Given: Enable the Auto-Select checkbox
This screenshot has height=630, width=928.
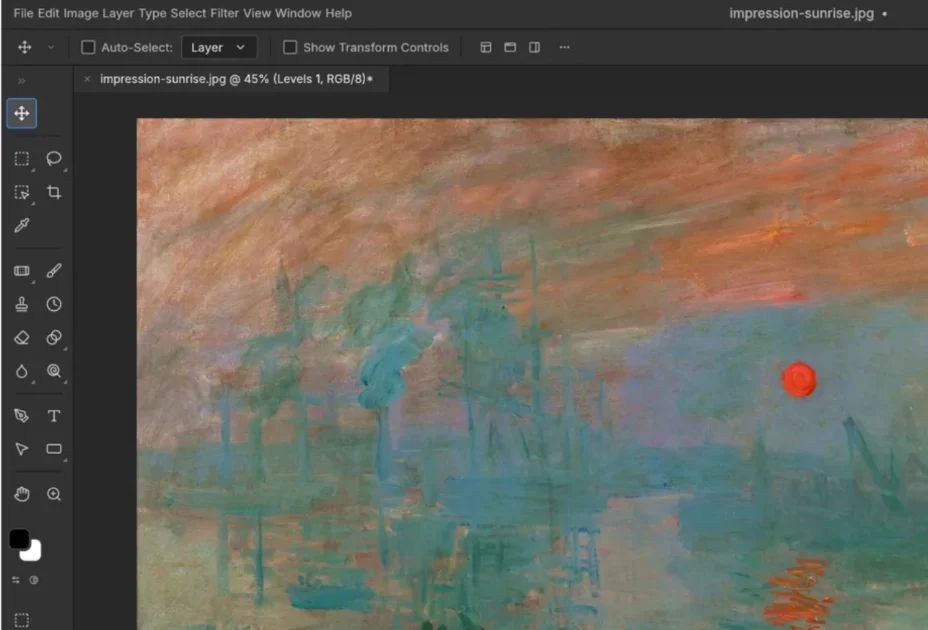Looking at the screenshot, I should tap(88, 47).
